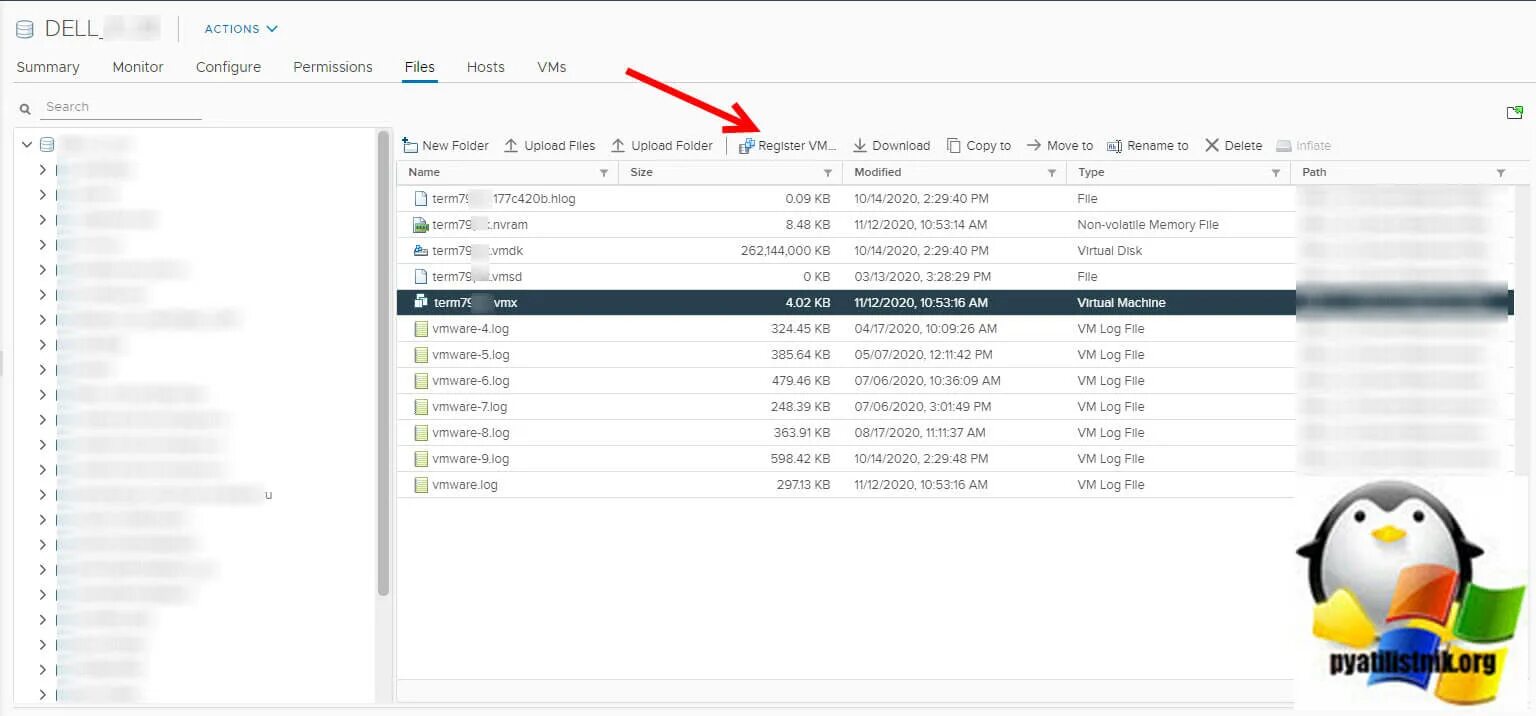Click the 598.42 KB size cell
This screenshot has width=1536, height=716.
coord(801,459)
